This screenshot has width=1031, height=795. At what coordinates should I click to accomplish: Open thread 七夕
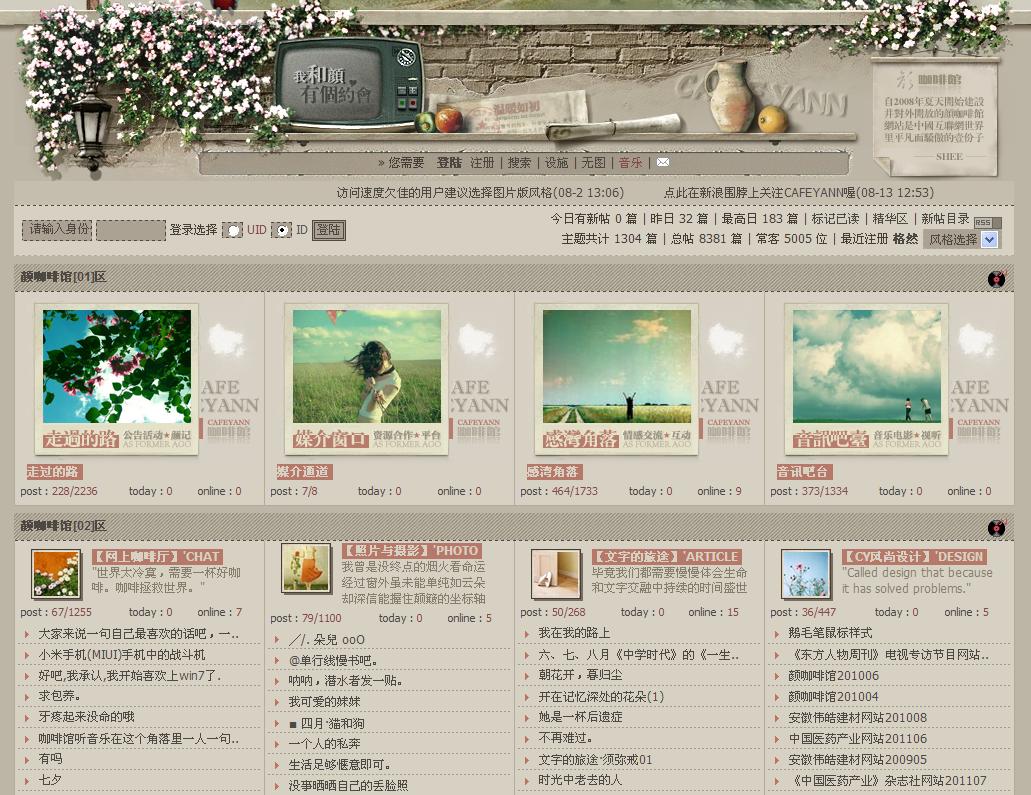coord(50,780)
